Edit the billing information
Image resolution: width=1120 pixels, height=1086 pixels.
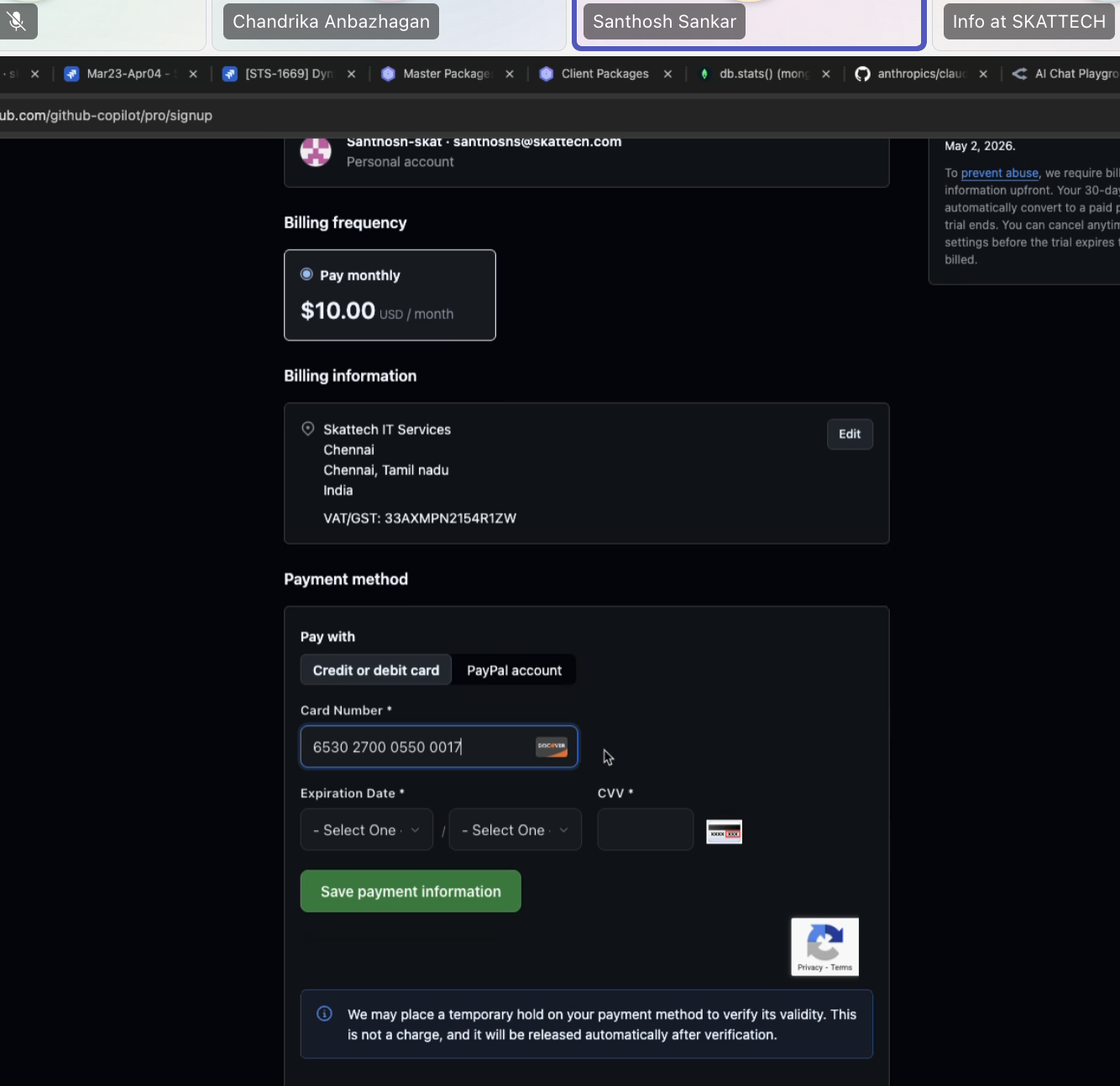coord(850,434)
